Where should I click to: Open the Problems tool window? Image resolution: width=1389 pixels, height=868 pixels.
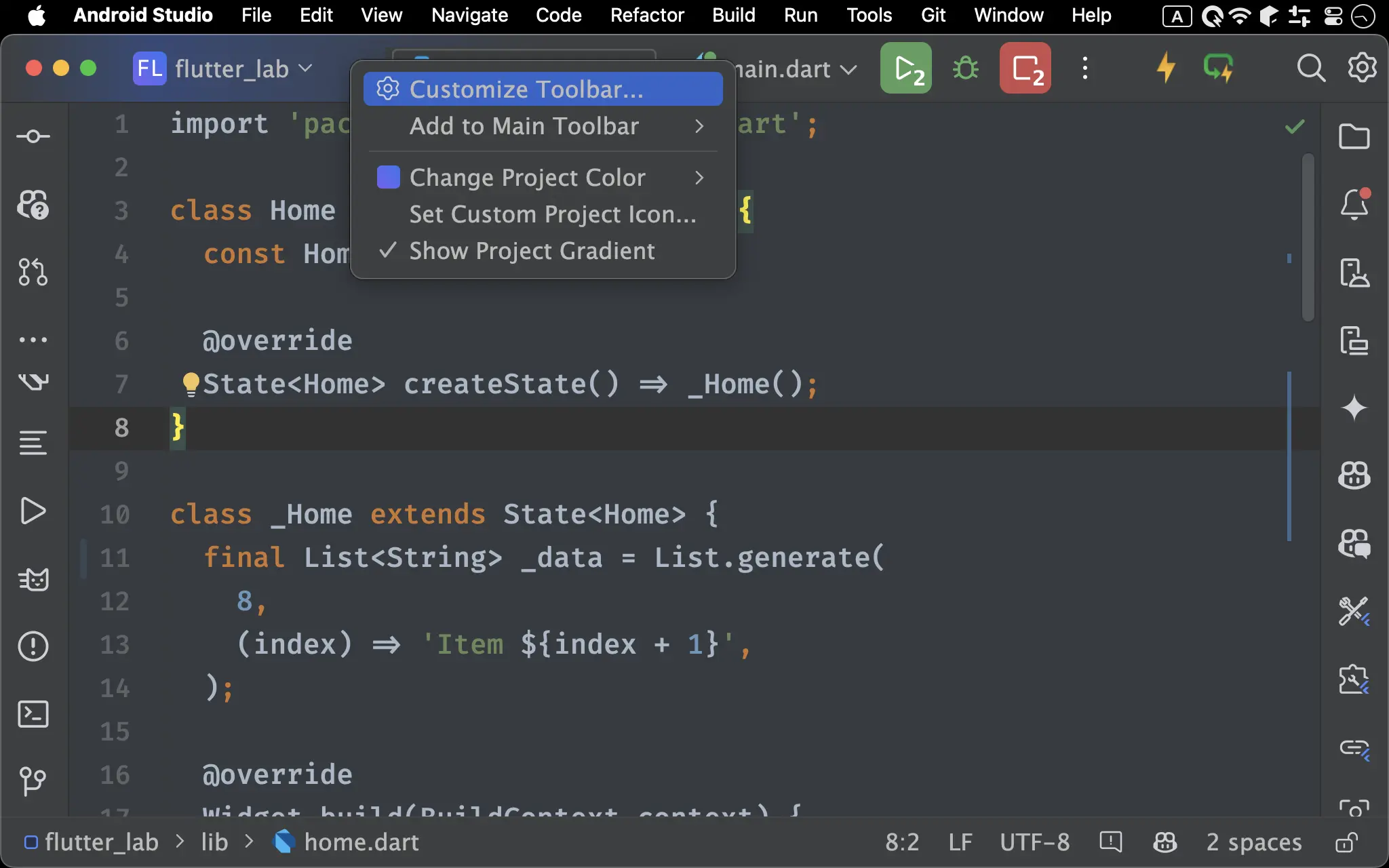(33, 646)
